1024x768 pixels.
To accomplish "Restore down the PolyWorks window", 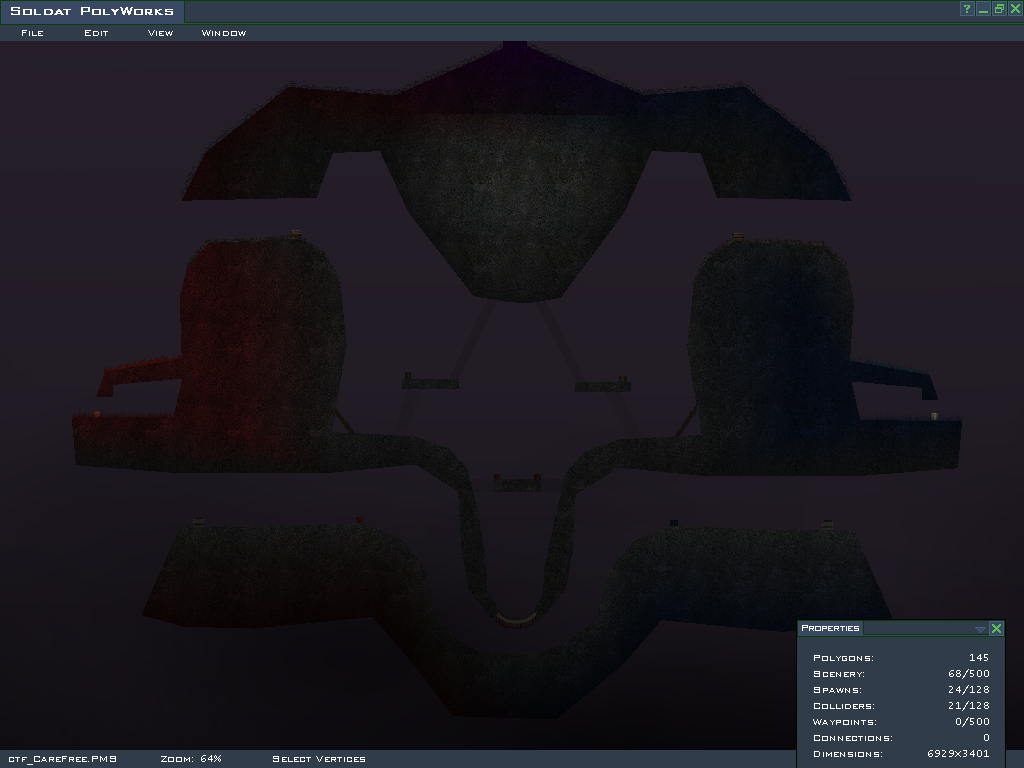I will pos(999,9).
